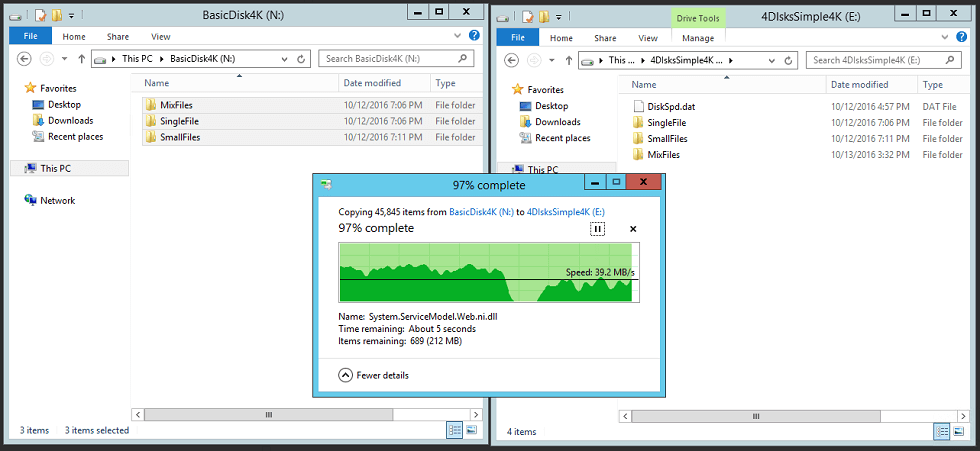
Task: Open File menu in 4DIsksSimple4K window
Action: (x=517, y=38)
